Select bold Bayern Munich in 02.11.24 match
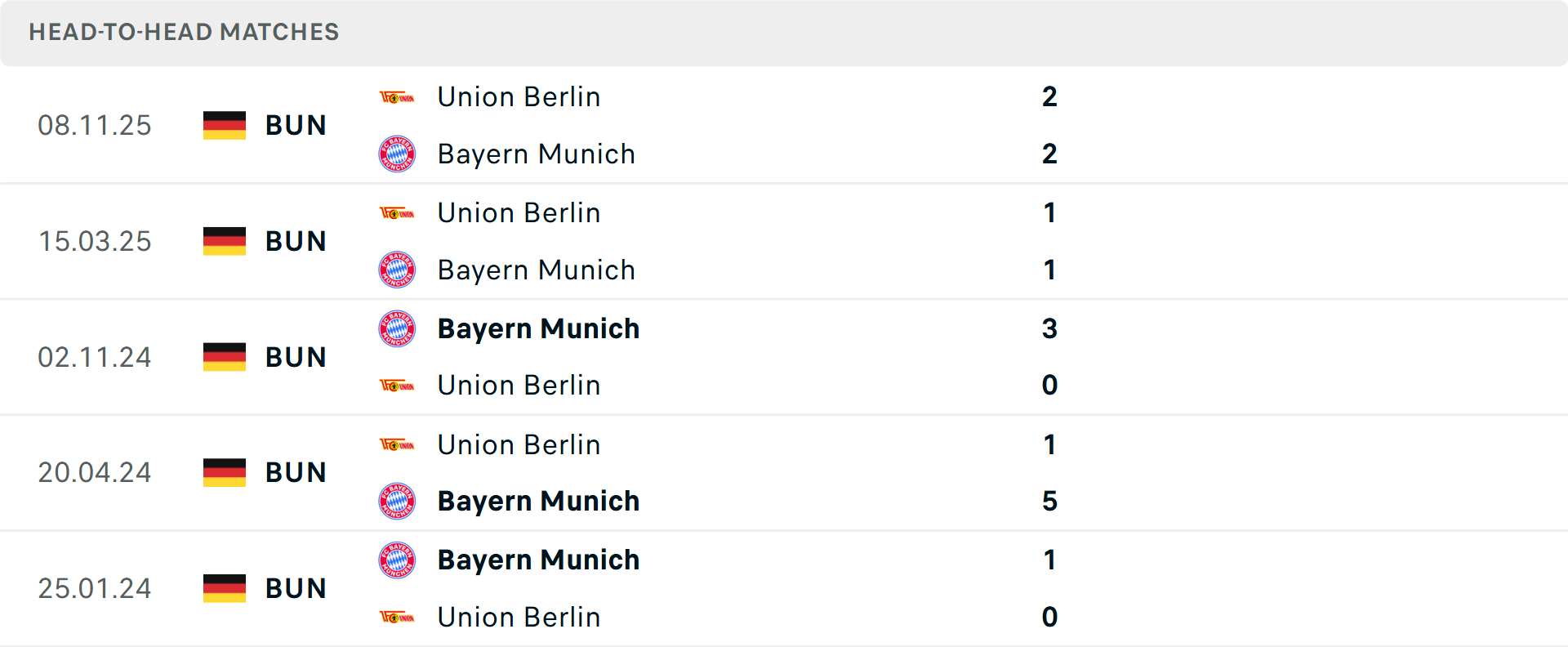1568x647 pixels. pos(538,328)
